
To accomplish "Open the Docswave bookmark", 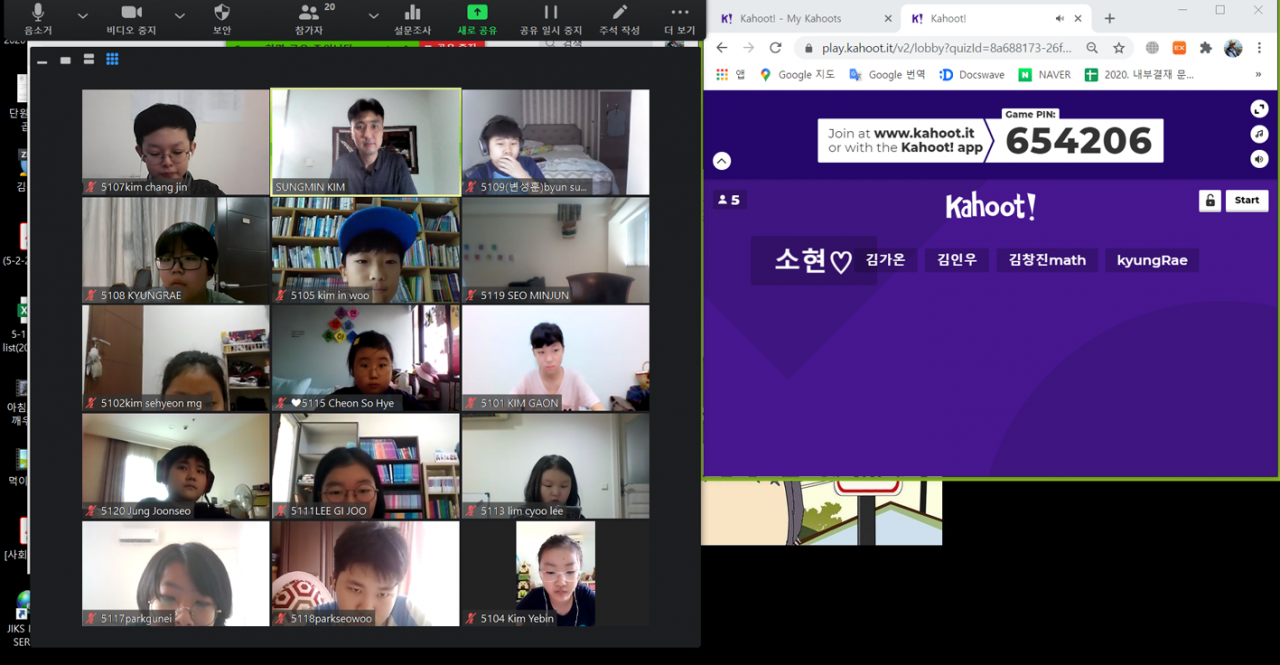I will point(973,74).
